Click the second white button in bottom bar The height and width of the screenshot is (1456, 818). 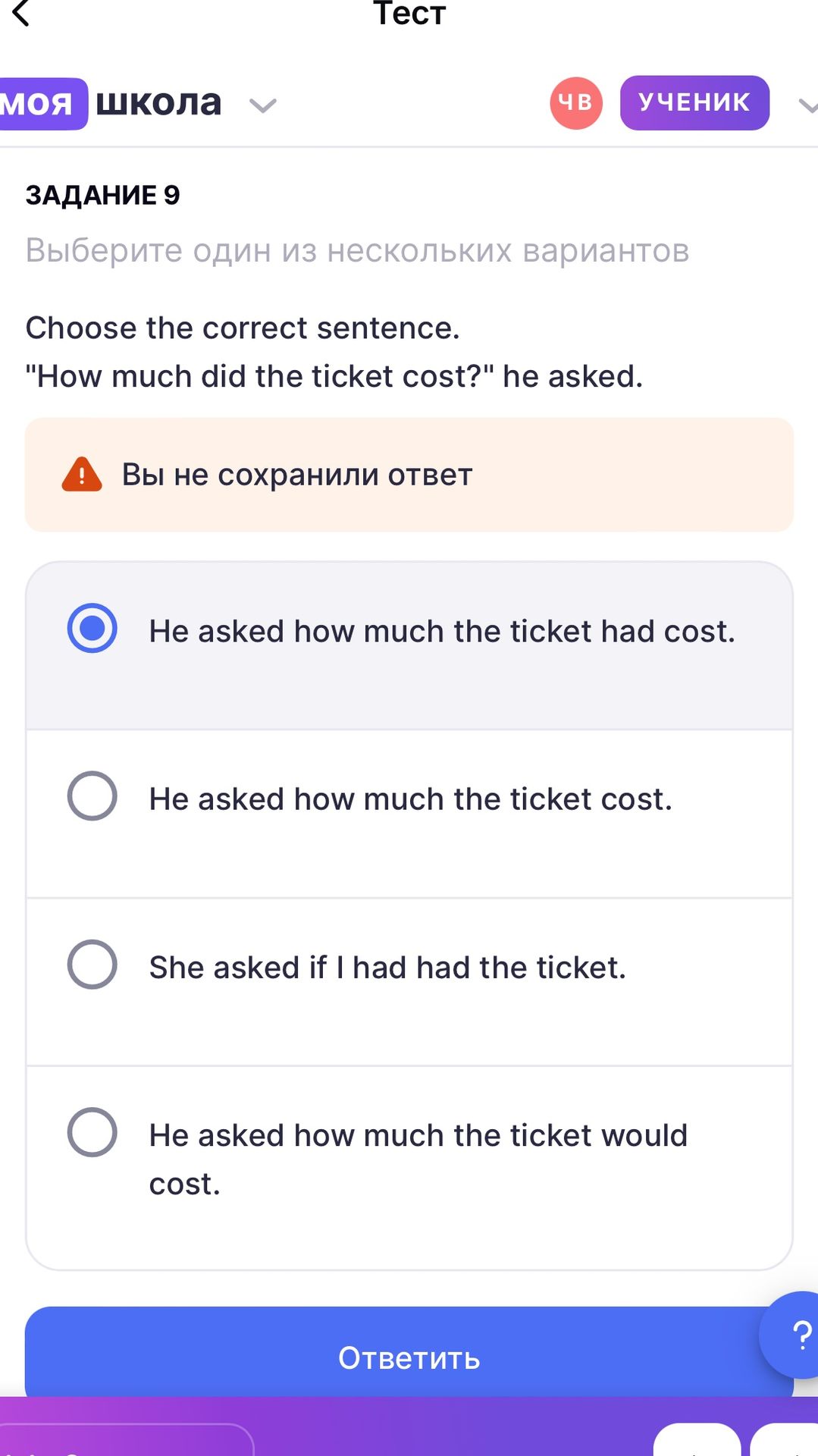tap(785, 1439)
